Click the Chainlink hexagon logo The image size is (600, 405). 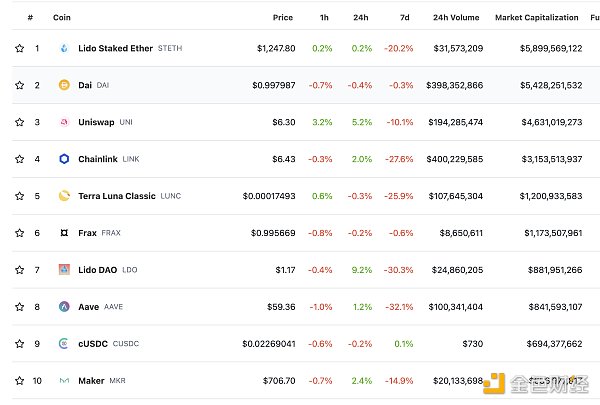(64, 159)
